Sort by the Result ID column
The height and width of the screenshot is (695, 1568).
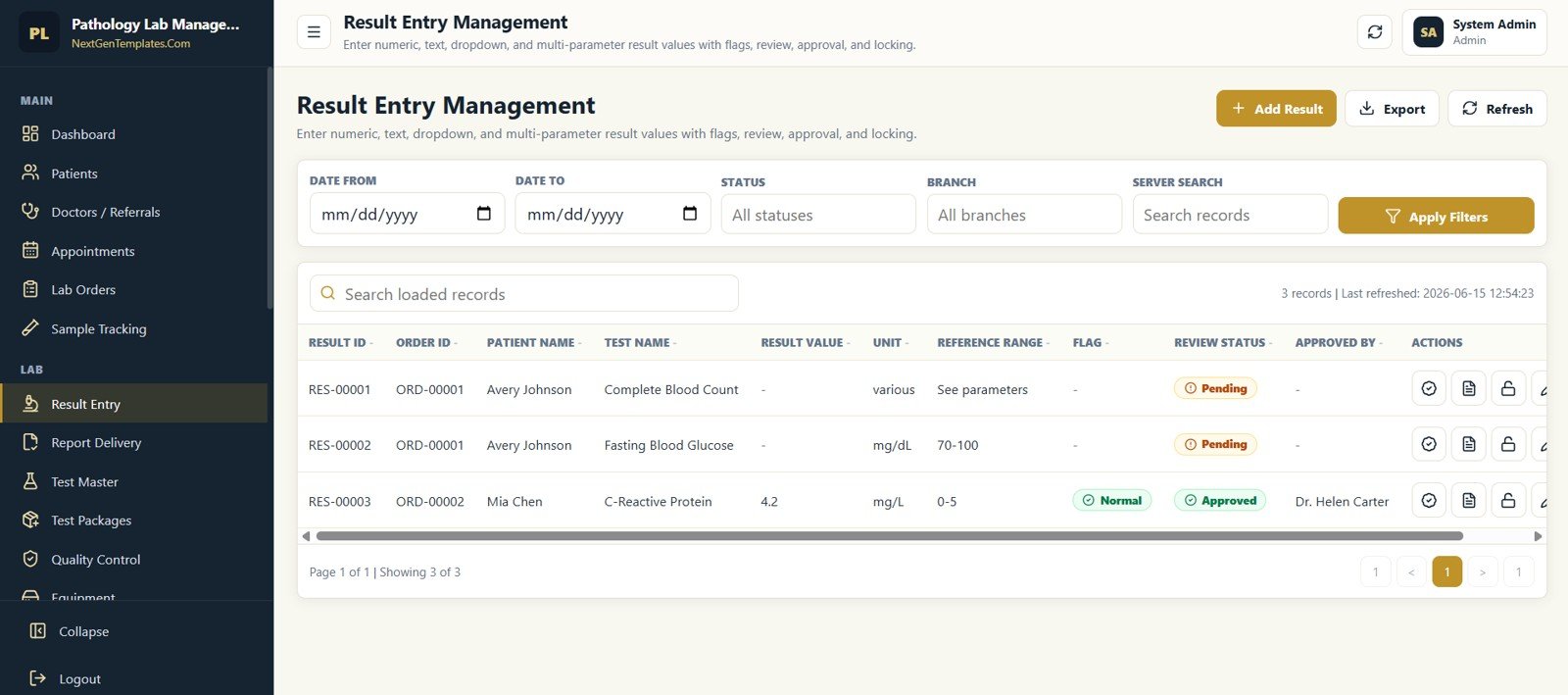coord(341,342)
